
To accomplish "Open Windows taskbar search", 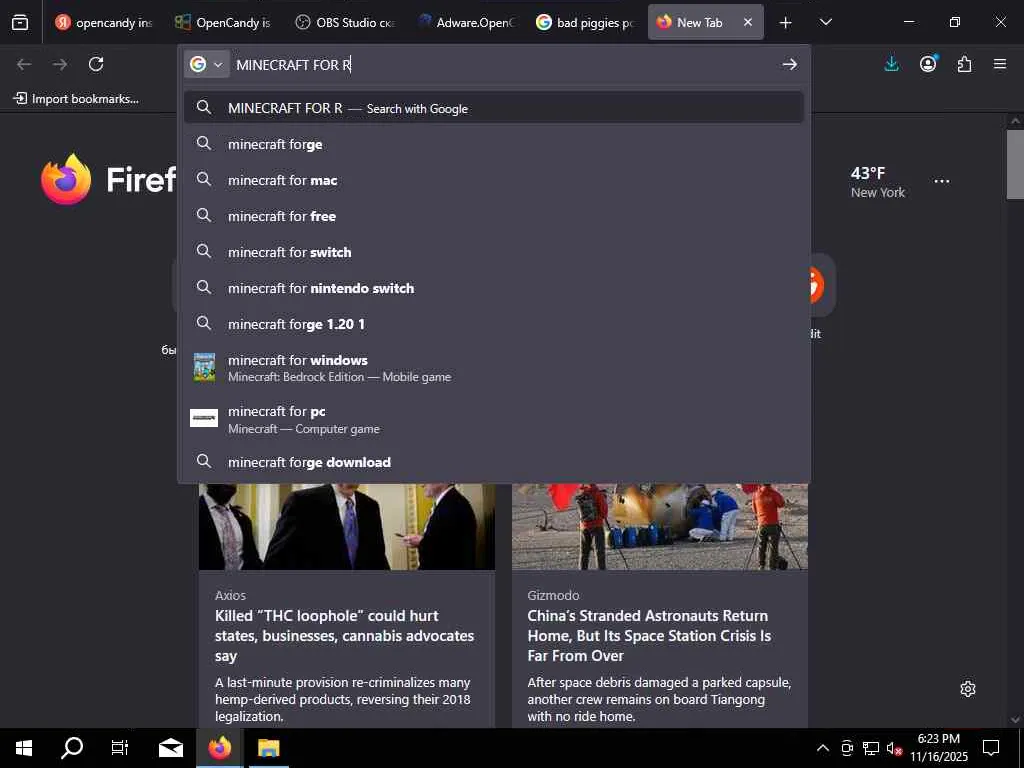I will click(72, 748).
